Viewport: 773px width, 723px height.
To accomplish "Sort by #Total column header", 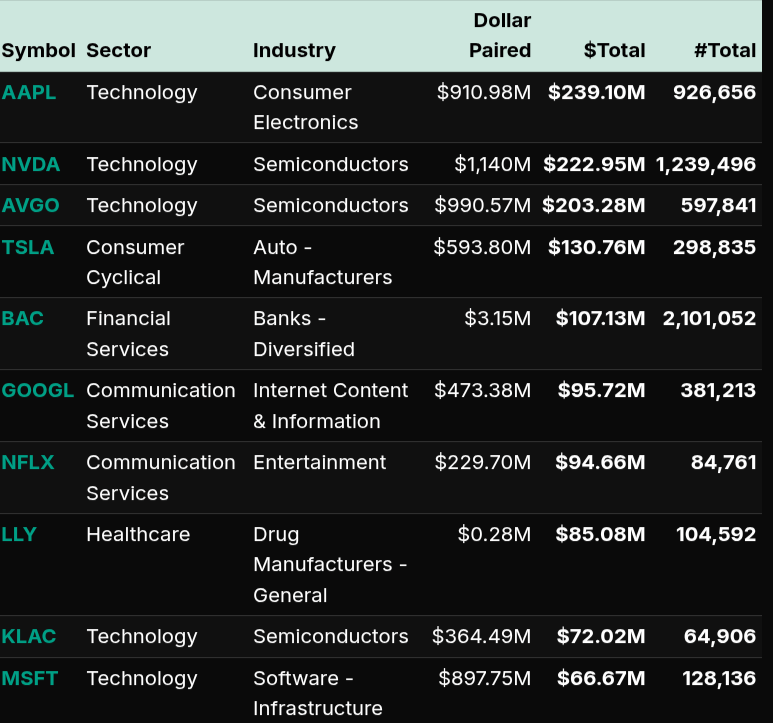I will point(724,50).
